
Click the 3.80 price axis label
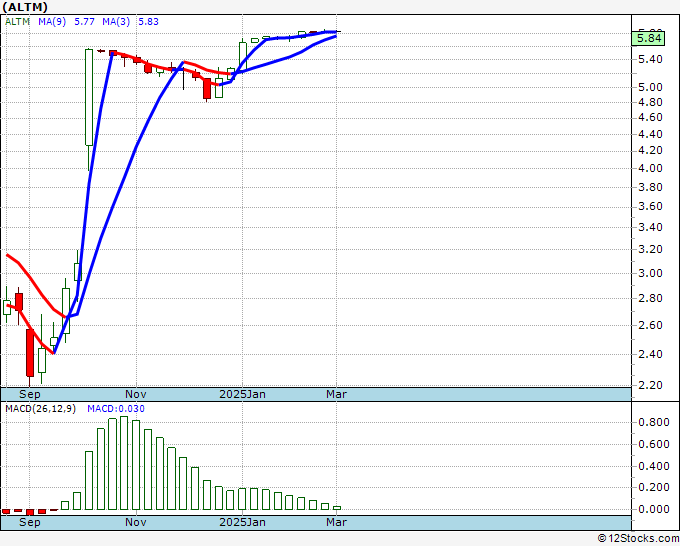pos(650,187)
